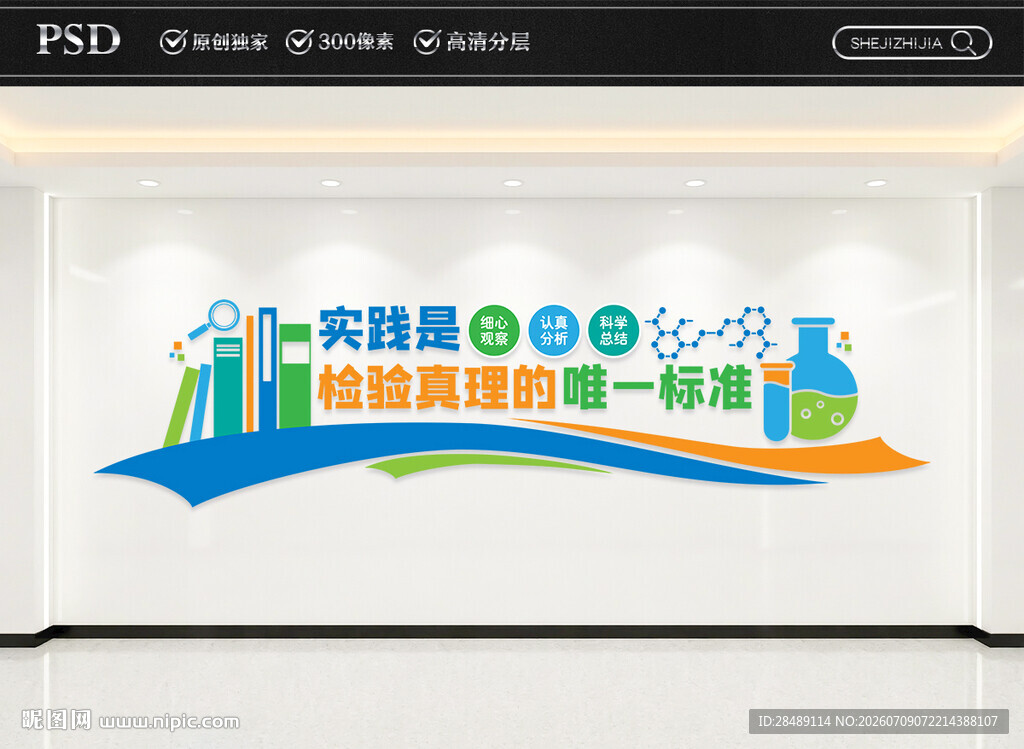Click the checkmark beside 300像素
Viewport: 1024px width, 749px height.
click(300, 41)
